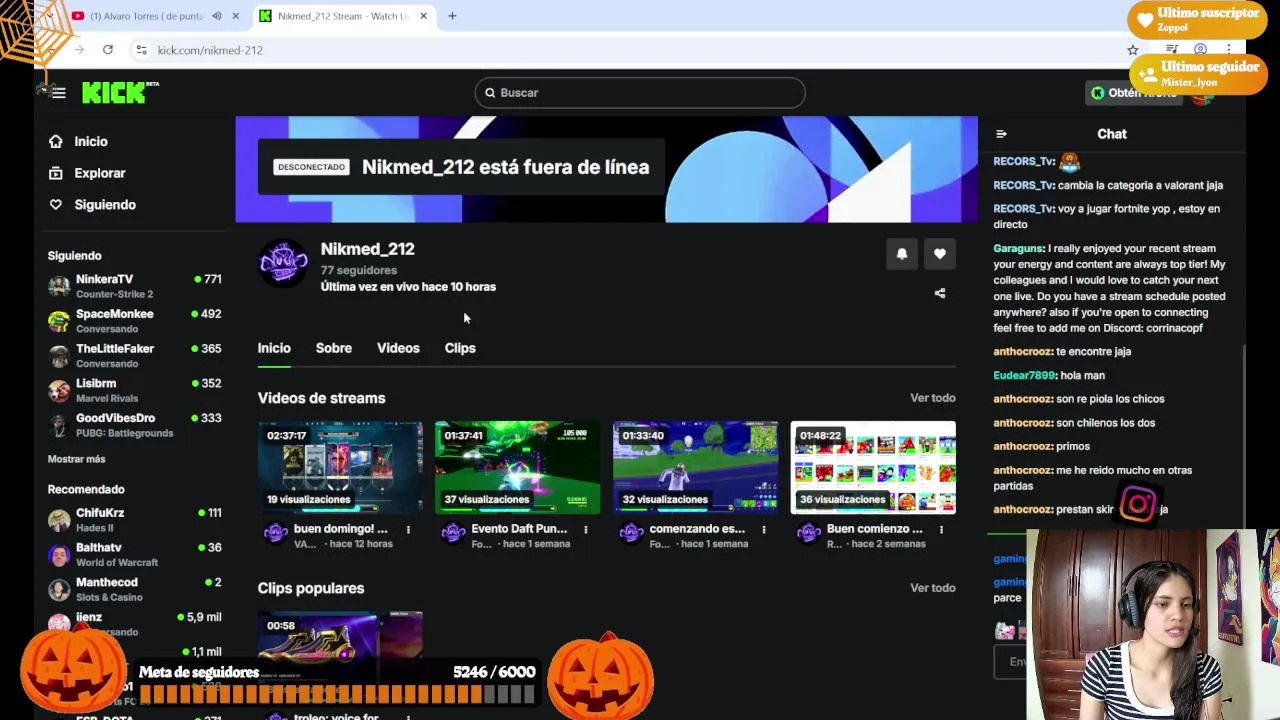
Task: Select the Videos channel tab
Action: tap(398, 348)
